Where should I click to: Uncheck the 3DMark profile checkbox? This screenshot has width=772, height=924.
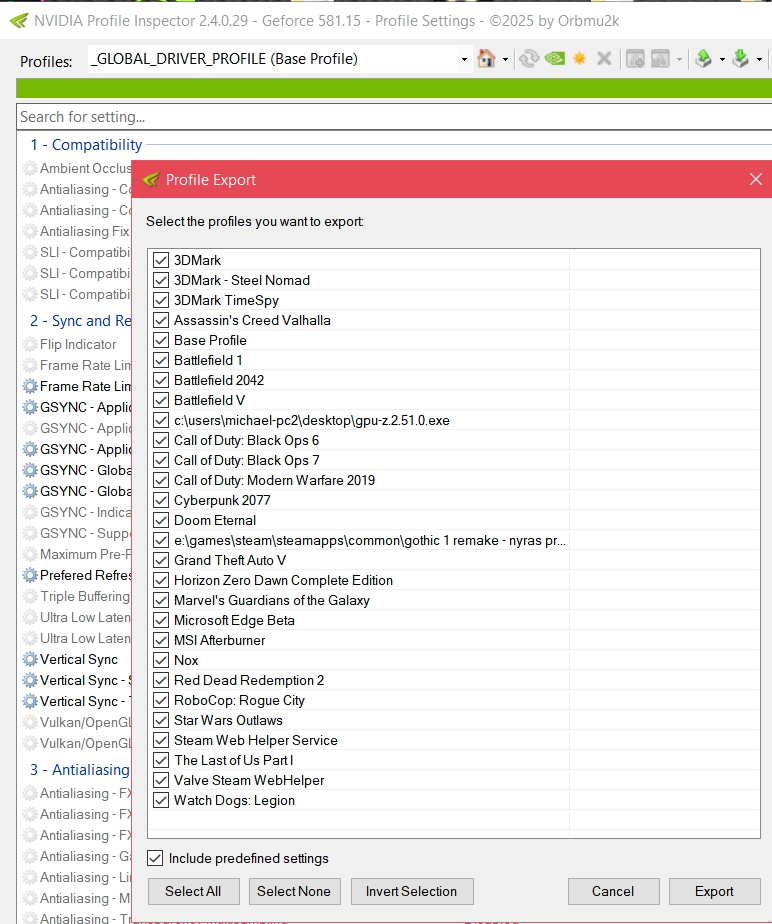click(161, 260)
